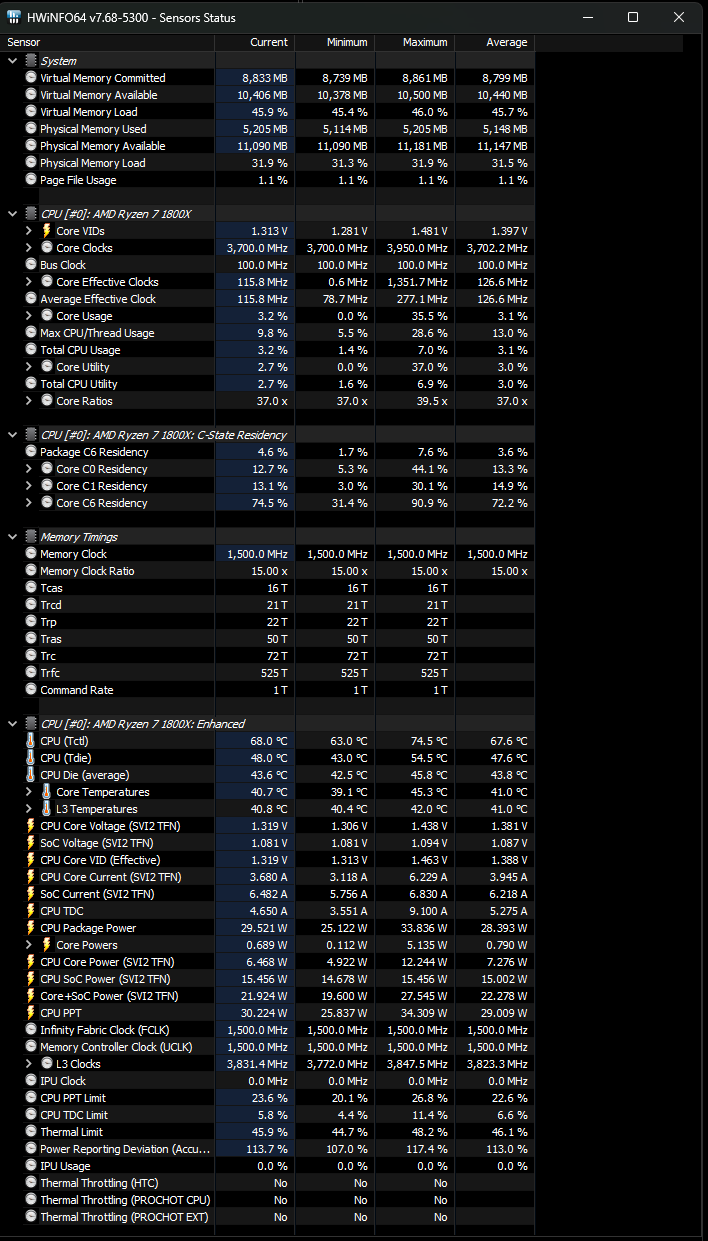Select the Thermal Throttling (PROCHOT EXT) row label
The height and width of the screenshot is (1241, 708).
tap(125, 1217)
